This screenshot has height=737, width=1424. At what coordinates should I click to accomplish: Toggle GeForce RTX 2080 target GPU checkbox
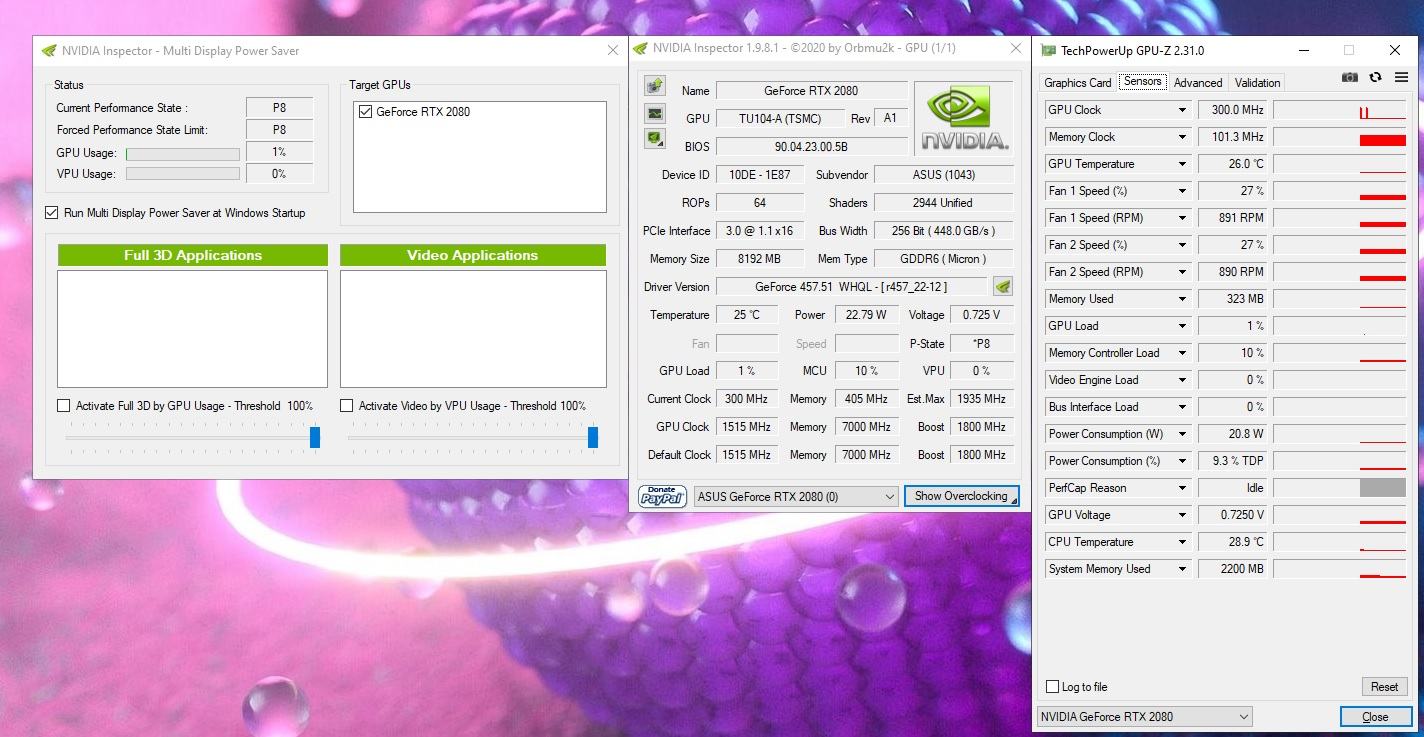pyautogui.click(x=365, y=112)
